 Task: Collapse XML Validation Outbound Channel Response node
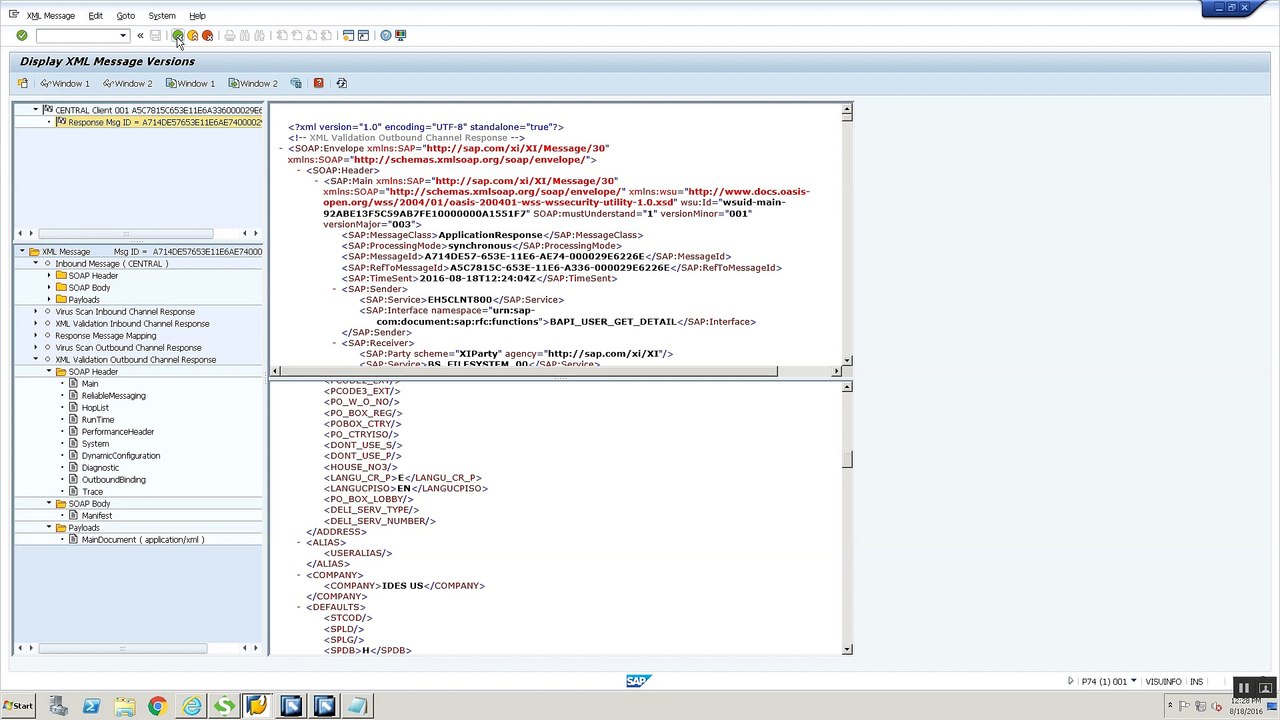pos(35,360)
